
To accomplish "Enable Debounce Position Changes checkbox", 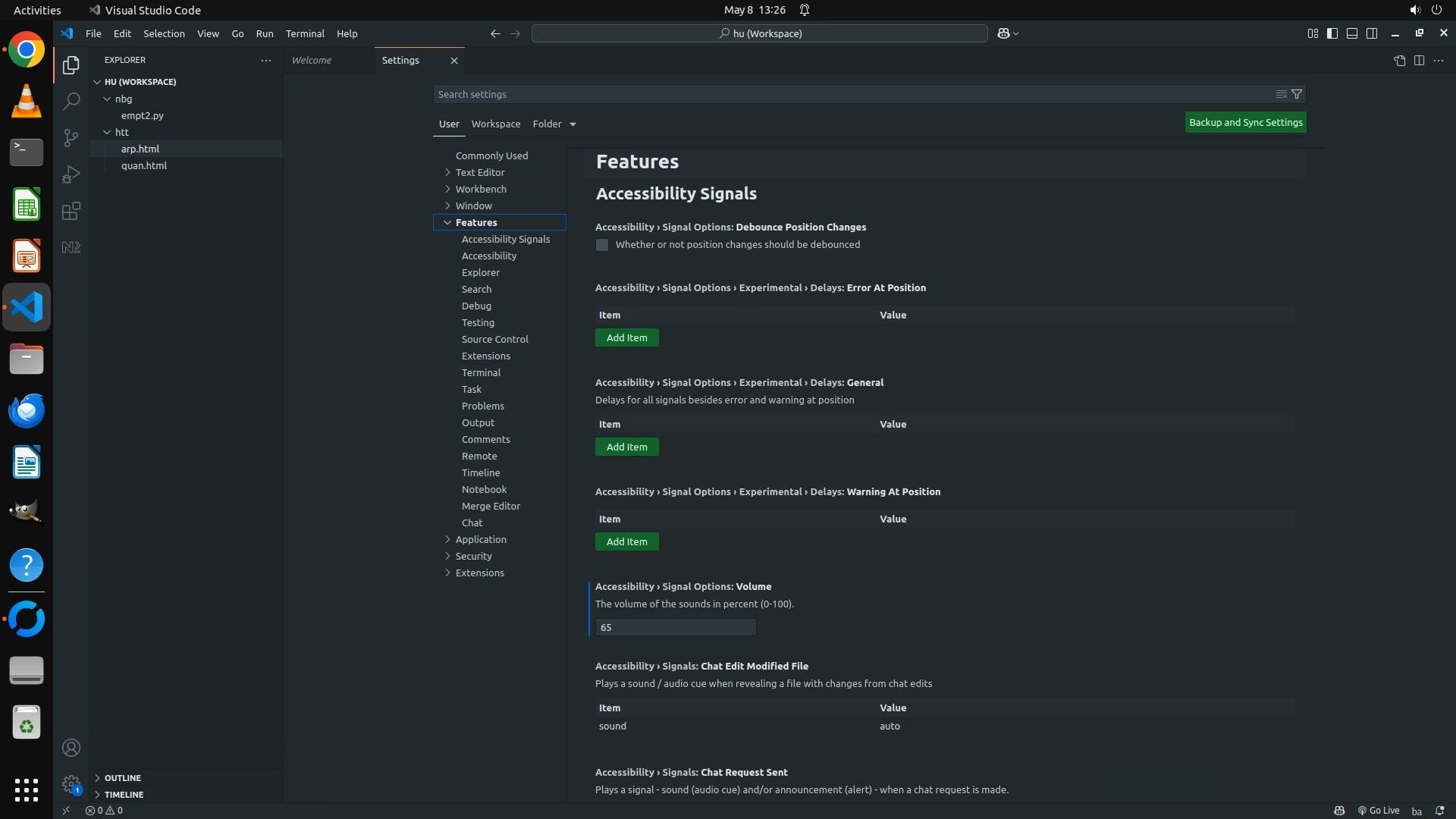I will pyautogui.click(x=602, y=245).
